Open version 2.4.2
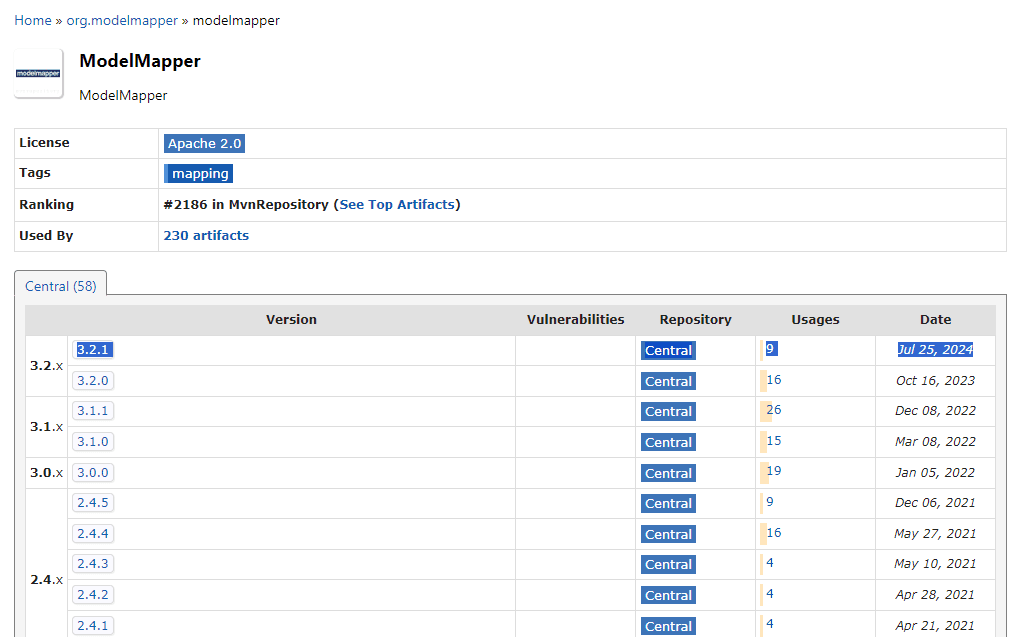The image size is (1019, 637). (x=93, y=595)
